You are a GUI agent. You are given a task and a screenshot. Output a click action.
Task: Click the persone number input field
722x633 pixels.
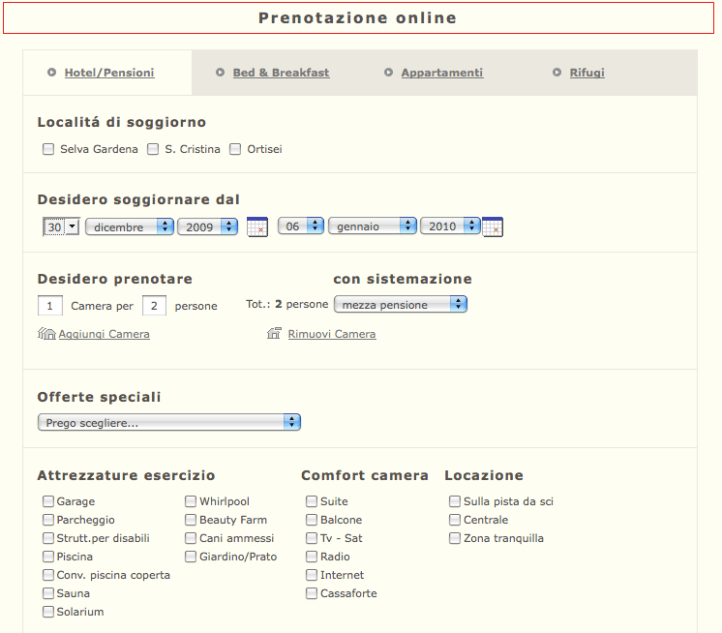tap(154, 306)
